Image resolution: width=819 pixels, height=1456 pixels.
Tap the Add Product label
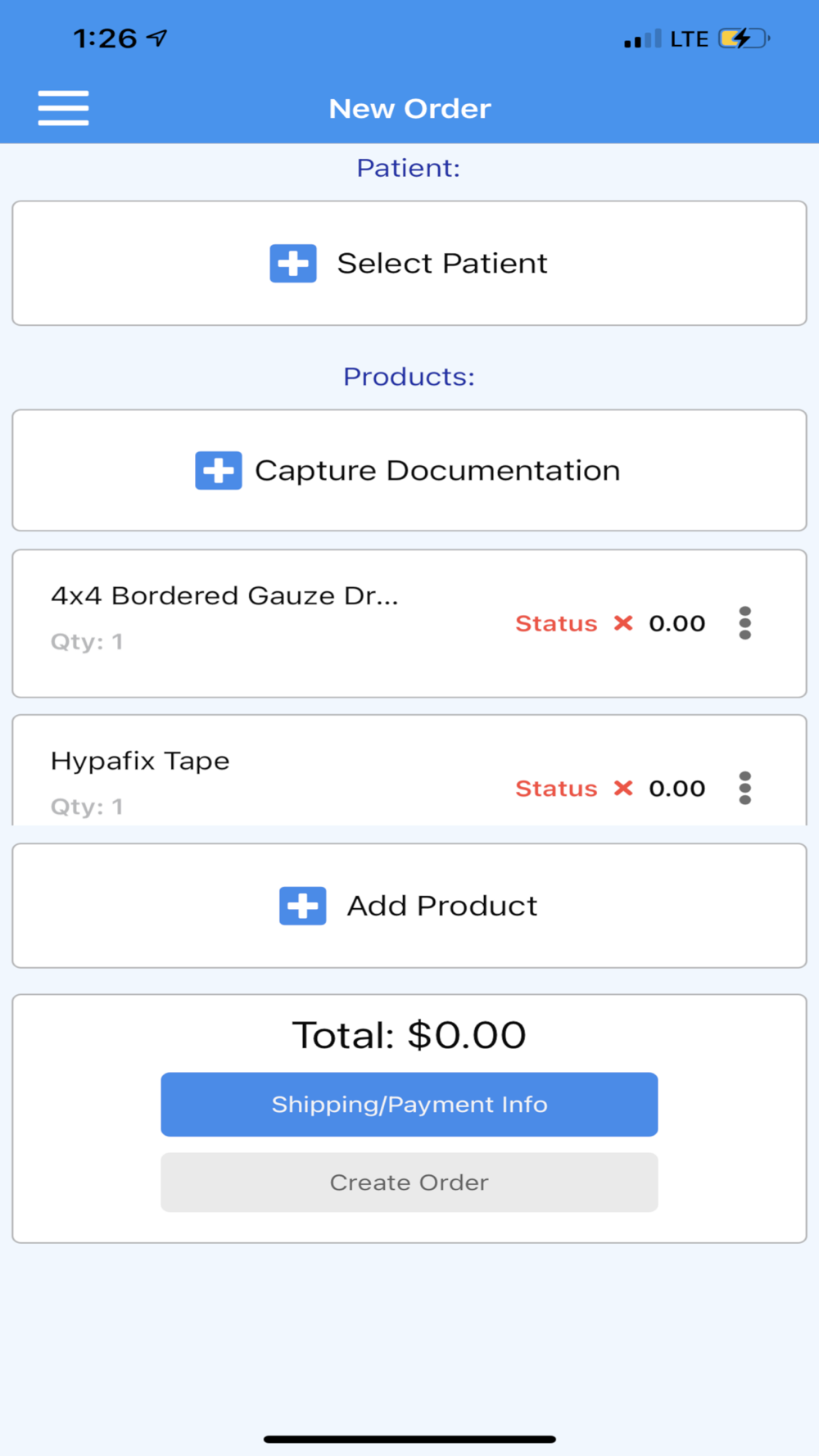442,906
